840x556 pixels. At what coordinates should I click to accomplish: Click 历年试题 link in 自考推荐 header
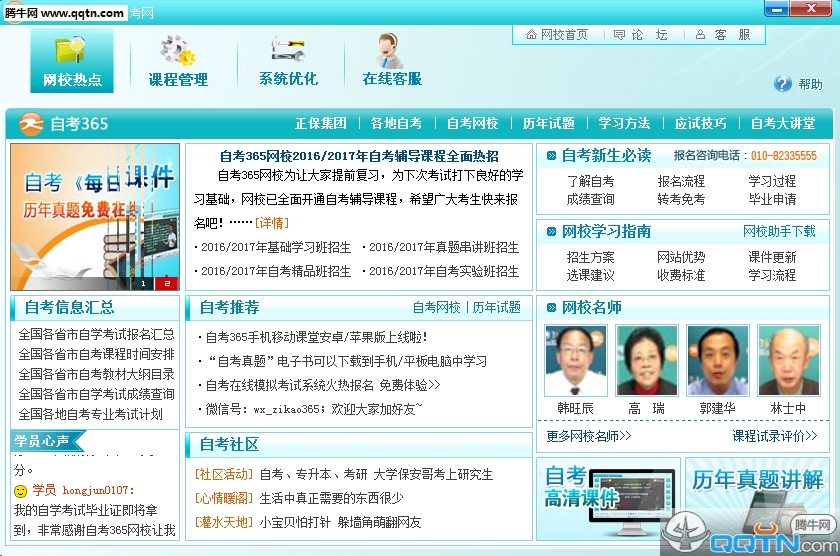[497, 307]
